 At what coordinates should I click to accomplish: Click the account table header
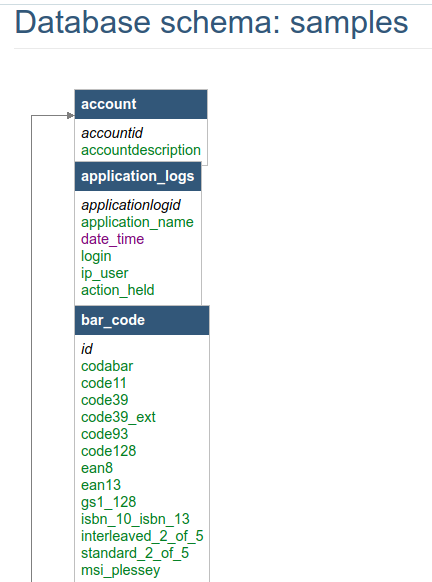click(x=141, y=104)
